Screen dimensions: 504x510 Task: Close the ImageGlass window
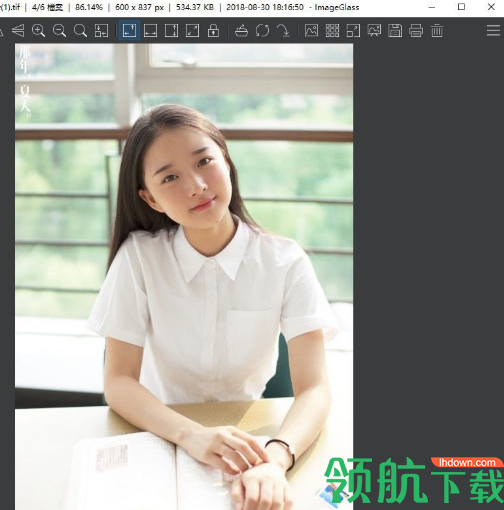pyautogui.click(x=491, y=7)
